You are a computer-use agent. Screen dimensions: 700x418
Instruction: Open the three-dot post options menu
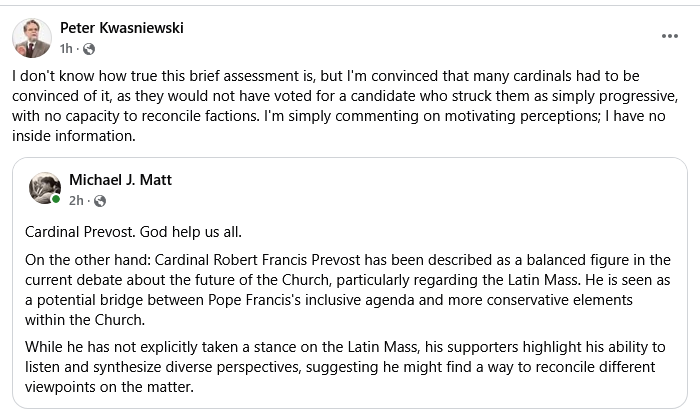point(670,36)
